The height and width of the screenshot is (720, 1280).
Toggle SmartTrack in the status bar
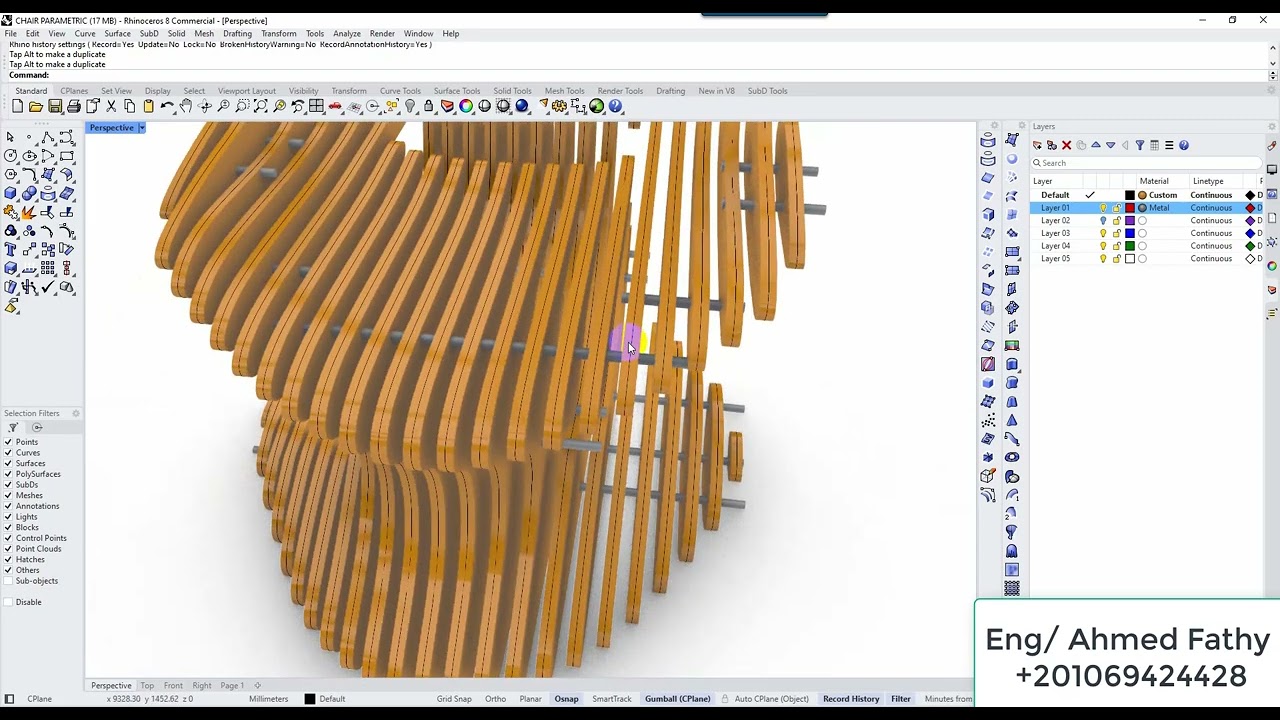[x=612, y=699]
